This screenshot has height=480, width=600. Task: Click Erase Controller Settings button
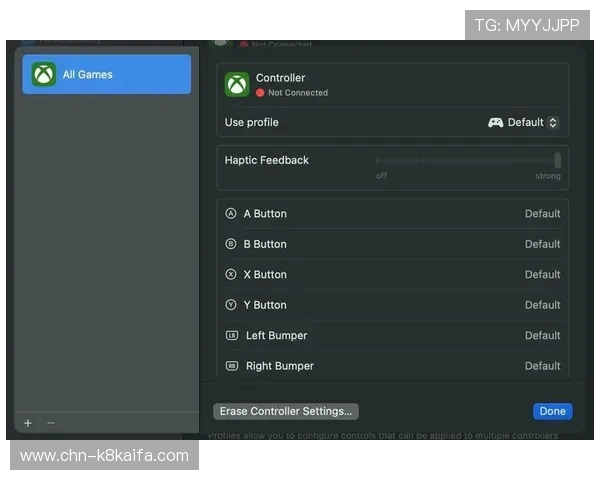286,411
